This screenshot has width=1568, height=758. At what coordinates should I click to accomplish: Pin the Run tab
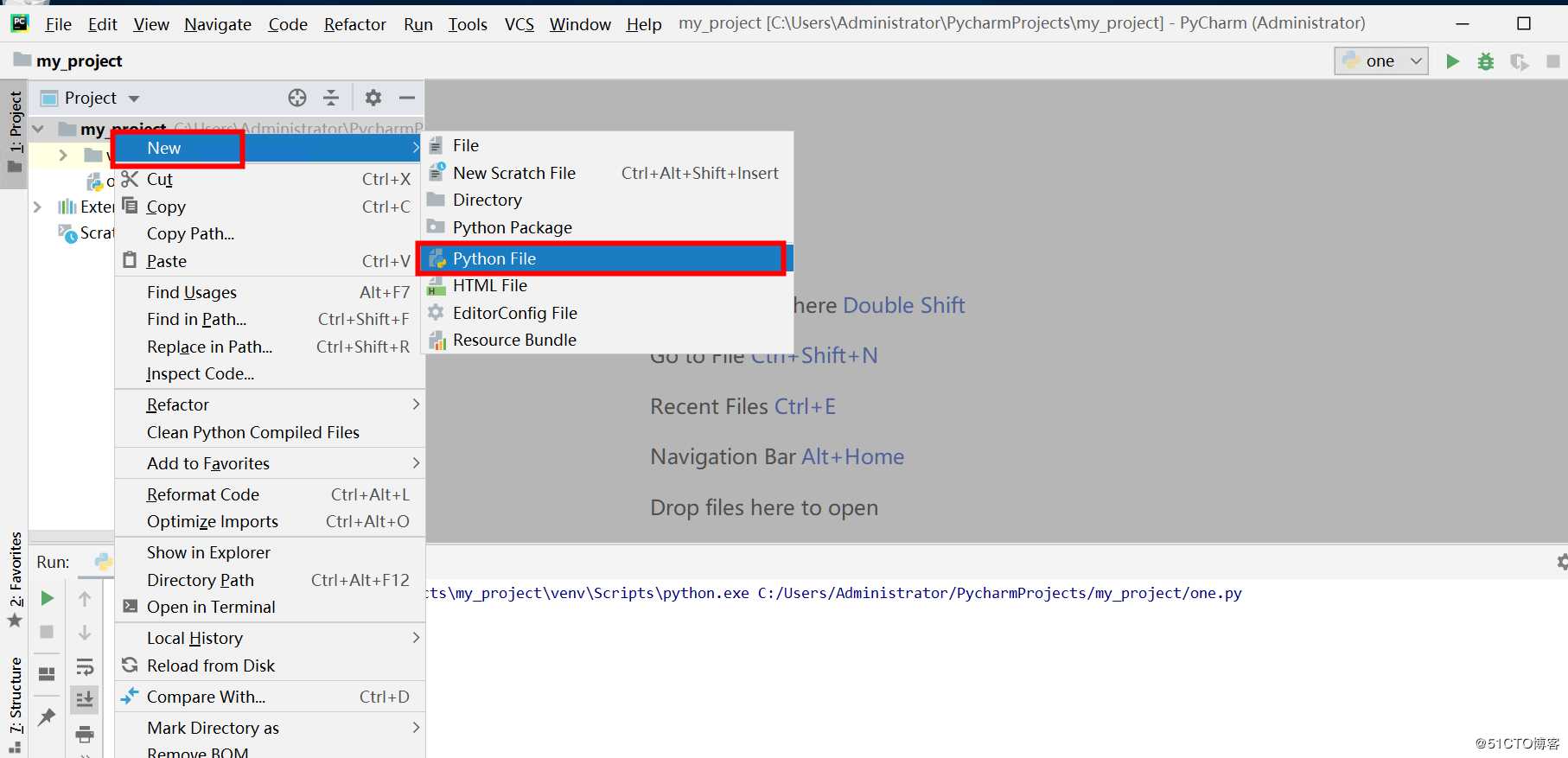(48, 717)
